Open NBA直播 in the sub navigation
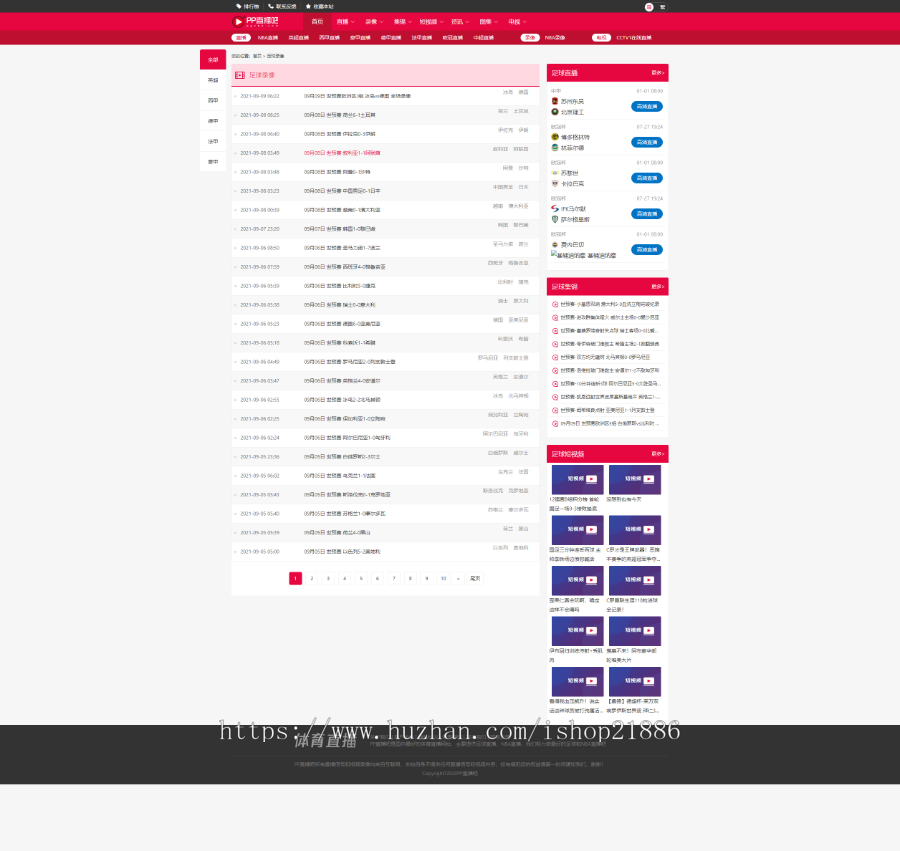Viewport: 900px width, 851px height. pos(268,38)
